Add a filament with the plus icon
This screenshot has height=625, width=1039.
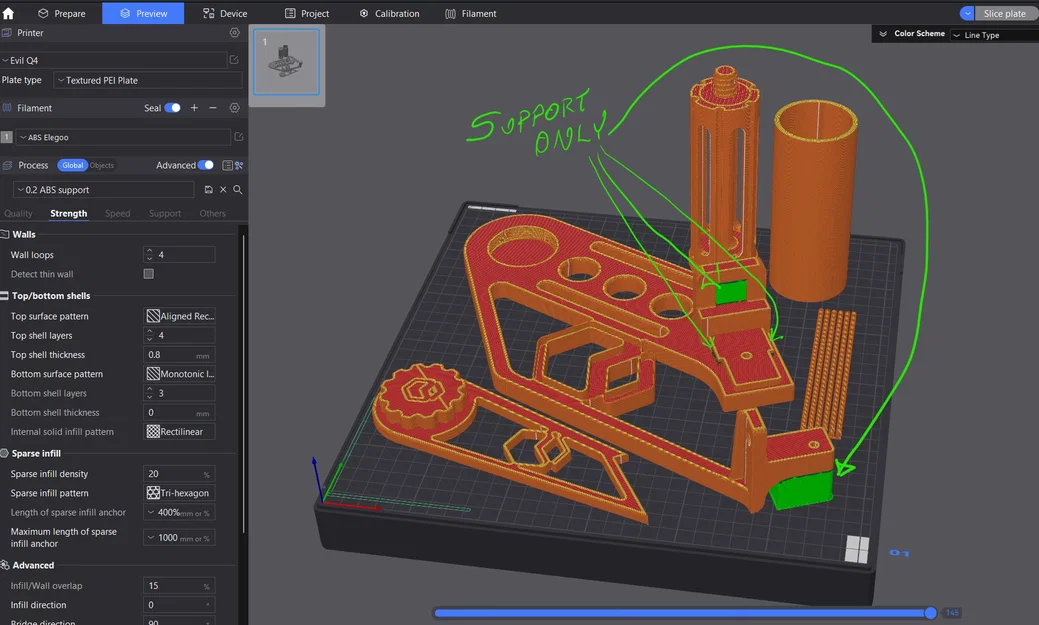(x=194, y=107)
